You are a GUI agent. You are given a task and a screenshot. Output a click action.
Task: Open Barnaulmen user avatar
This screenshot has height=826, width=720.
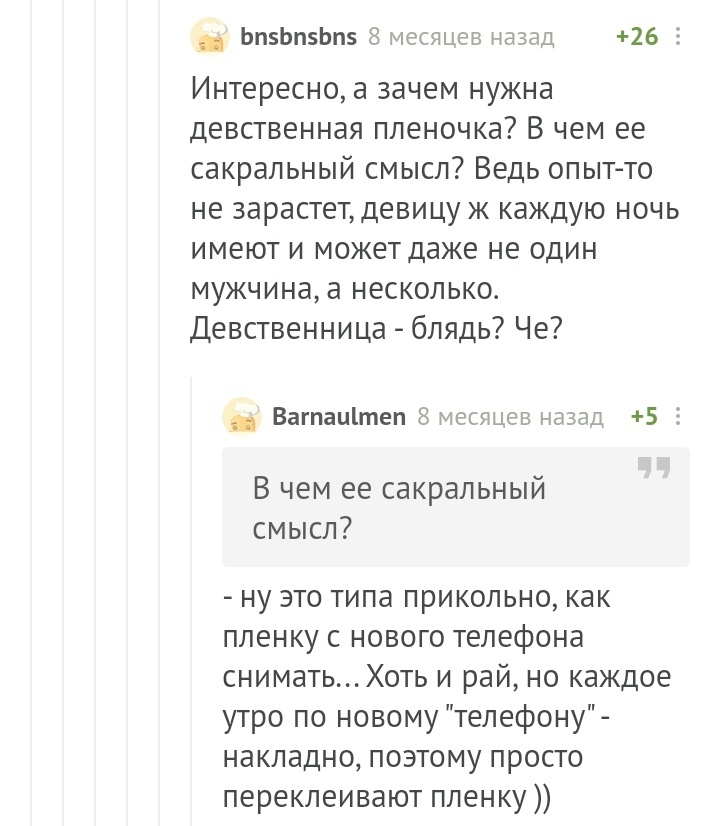tap(242, 417)
